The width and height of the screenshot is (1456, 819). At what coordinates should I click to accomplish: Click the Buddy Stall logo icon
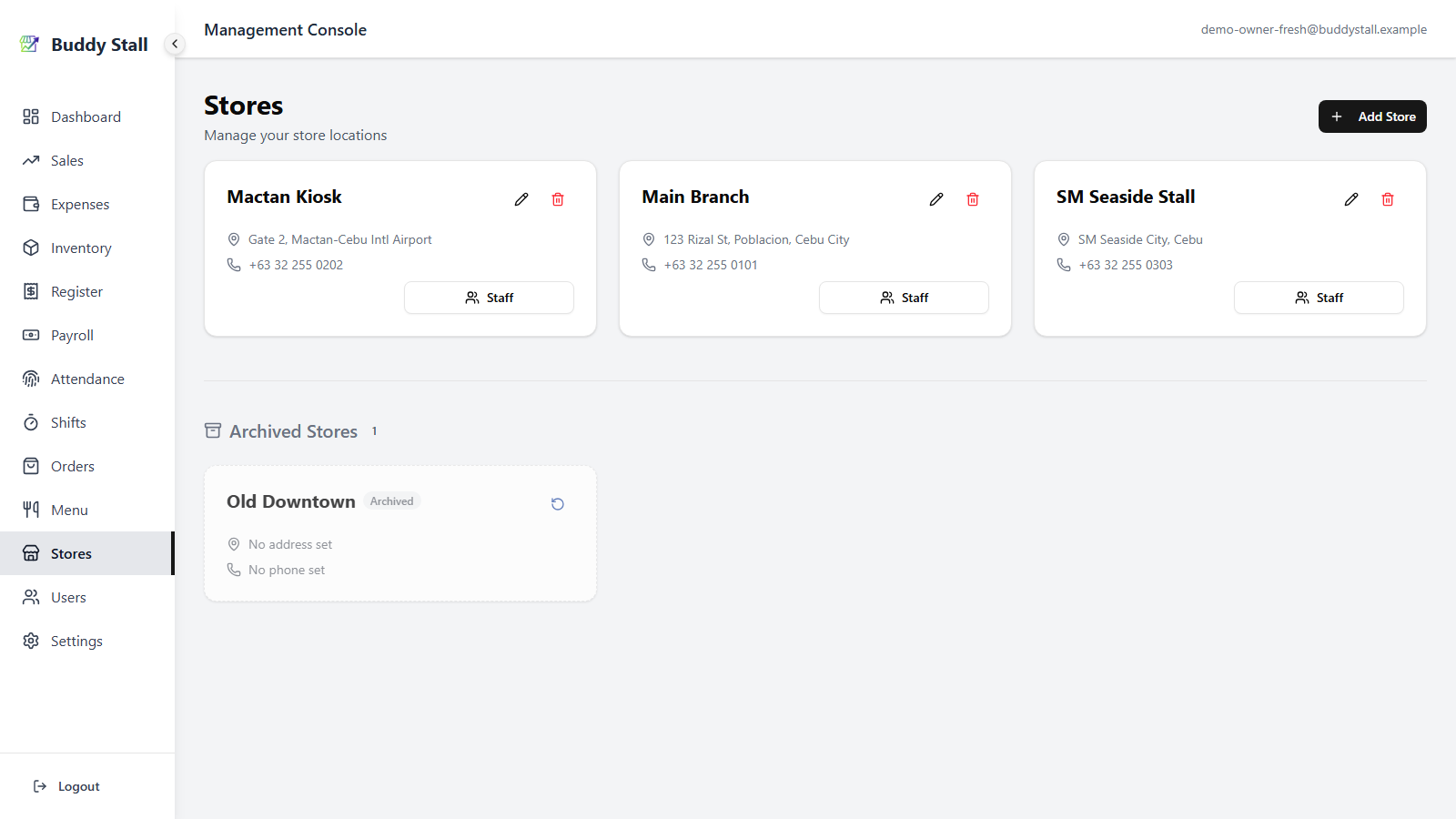30,44
